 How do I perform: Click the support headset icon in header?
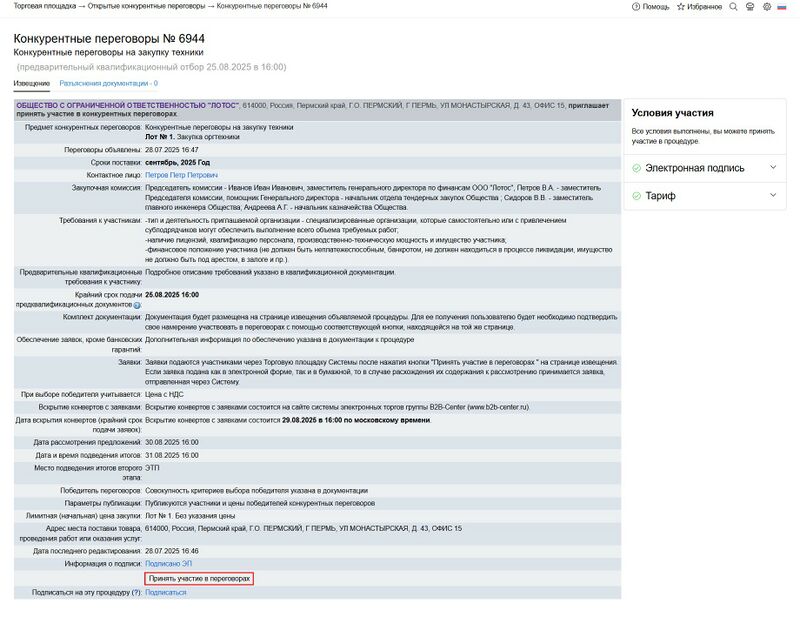pyautogui.click(x=750, y=6)
